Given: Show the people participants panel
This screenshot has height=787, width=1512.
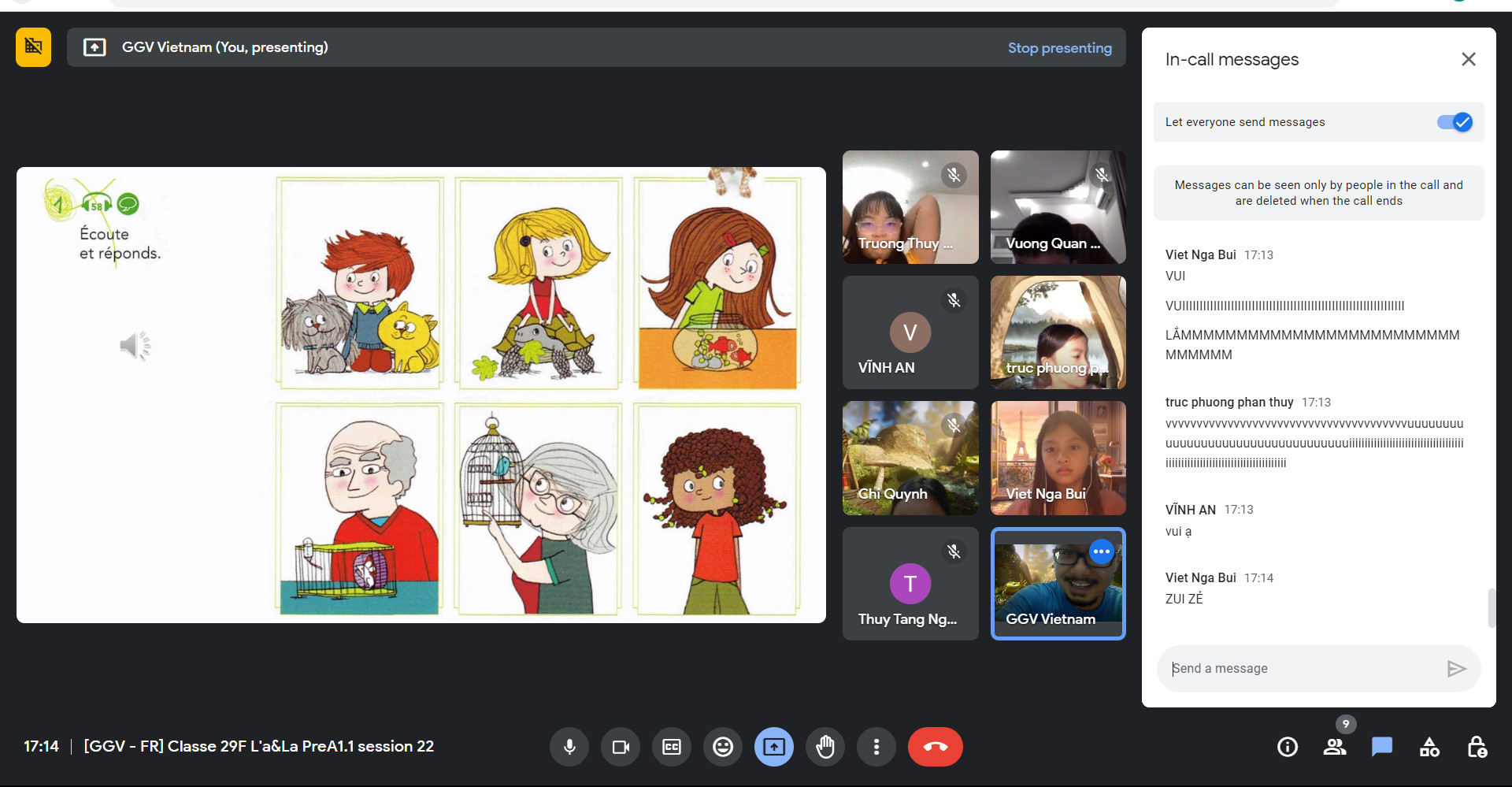Looking at the screenshot, I should pyautogui.click(x=1335, y=747).
